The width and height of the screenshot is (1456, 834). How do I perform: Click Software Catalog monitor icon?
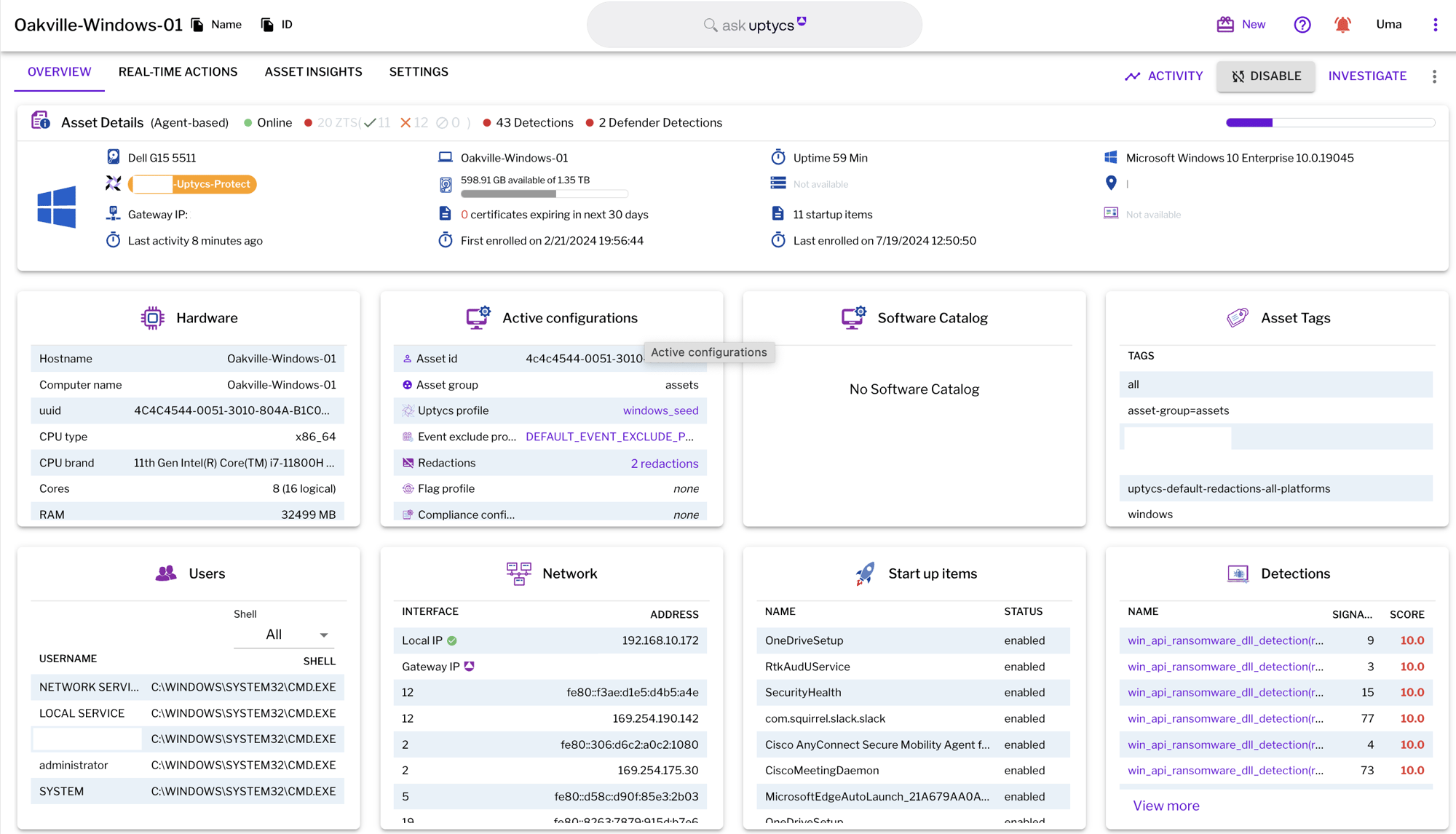[x=853, y=318]
